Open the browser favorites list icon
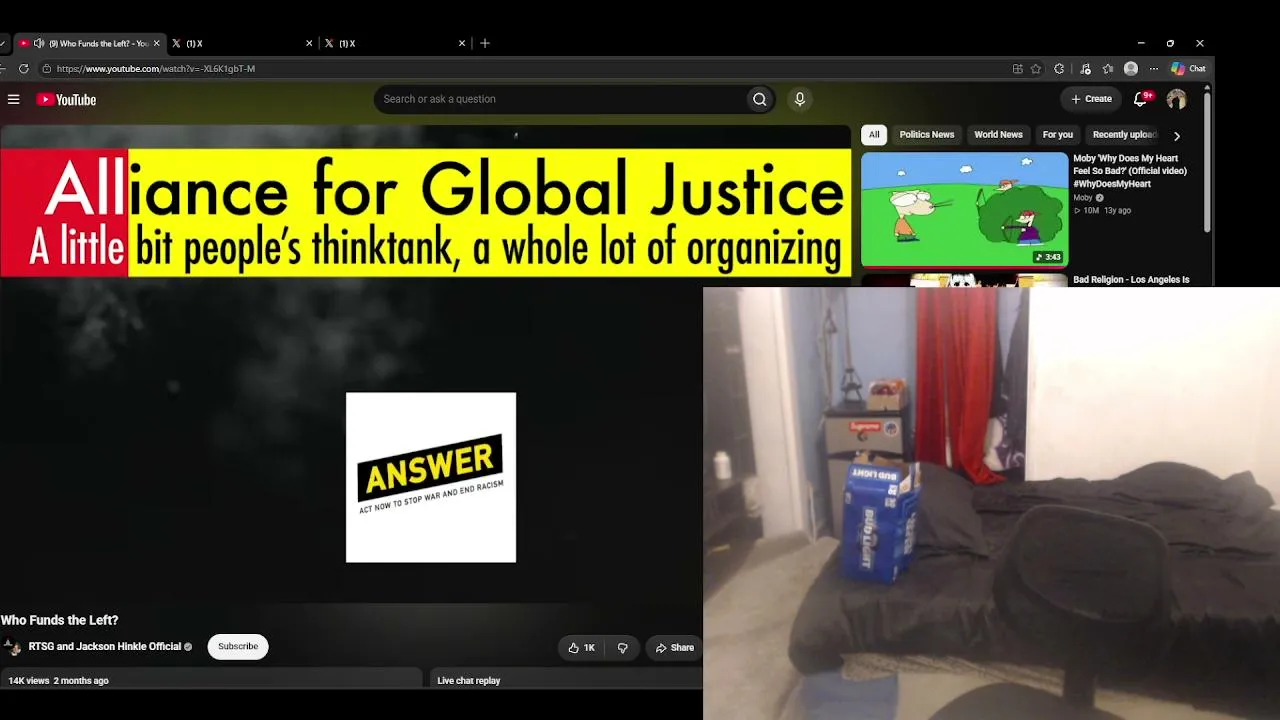The image size is (1280, 720). click(1108, 69)
